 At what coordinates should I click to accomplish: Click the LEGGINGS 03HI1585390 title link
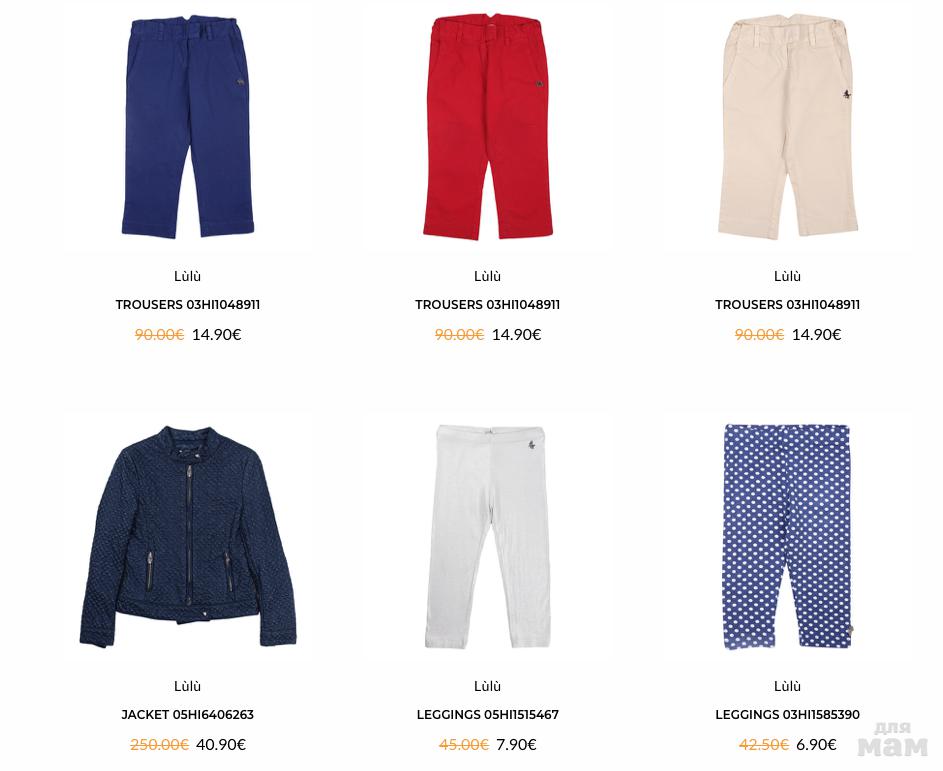click(788, 714)
